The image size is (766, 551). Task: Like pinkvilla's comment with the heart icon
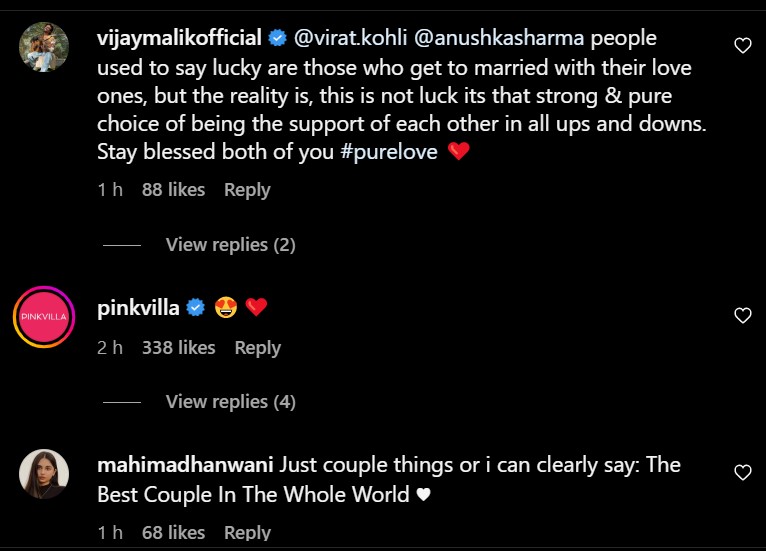pyautogui.click(x=742, y=316)
